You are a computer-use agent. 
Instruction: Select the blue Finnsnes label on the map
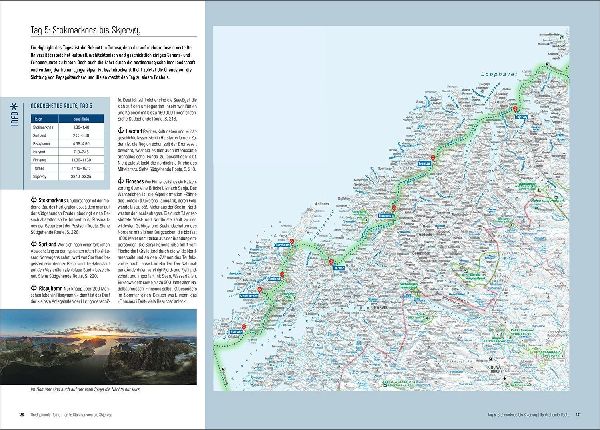tap(386, 216)
